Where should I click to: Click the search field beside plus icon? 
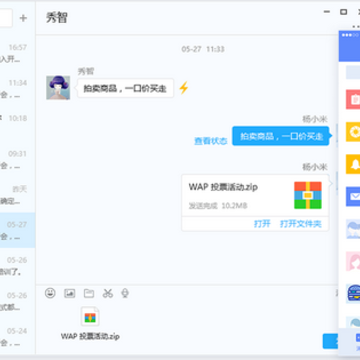[6, 18]
